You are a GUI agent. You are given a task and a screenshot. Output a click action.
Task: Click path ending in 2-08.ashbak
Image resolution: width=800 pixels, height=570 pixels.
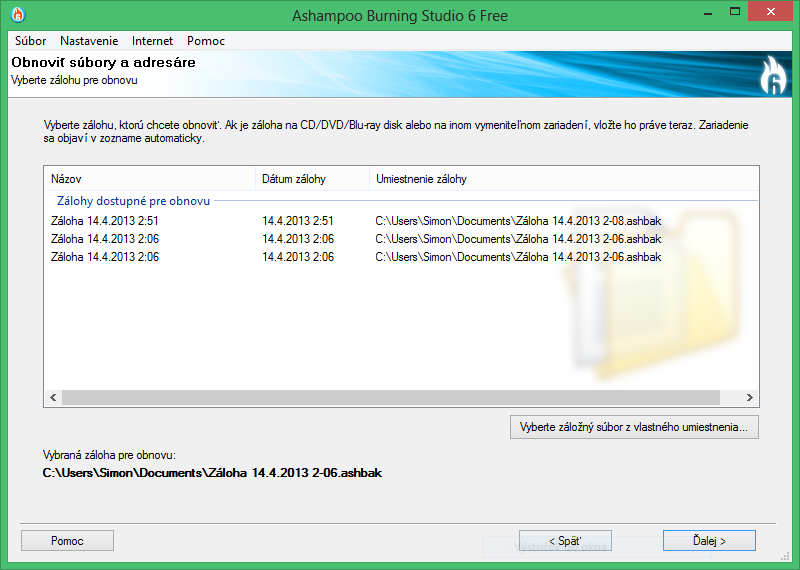pyautogui.click(x=518, y=221)
